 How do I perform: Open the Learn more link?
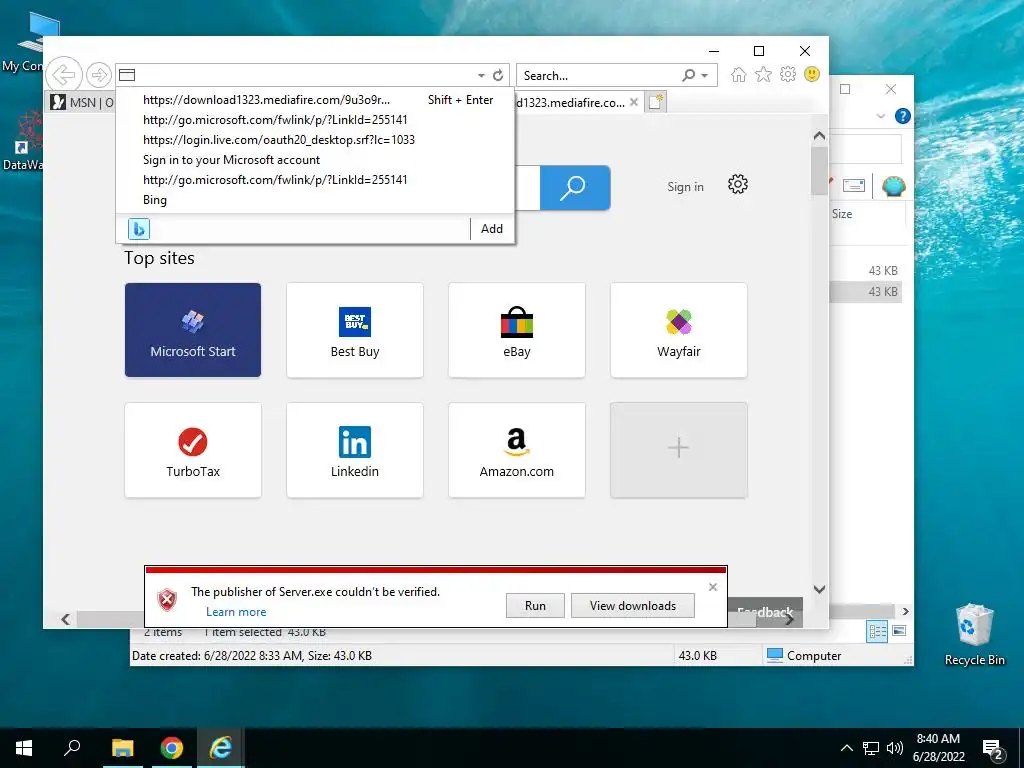(x=236, y=612)
